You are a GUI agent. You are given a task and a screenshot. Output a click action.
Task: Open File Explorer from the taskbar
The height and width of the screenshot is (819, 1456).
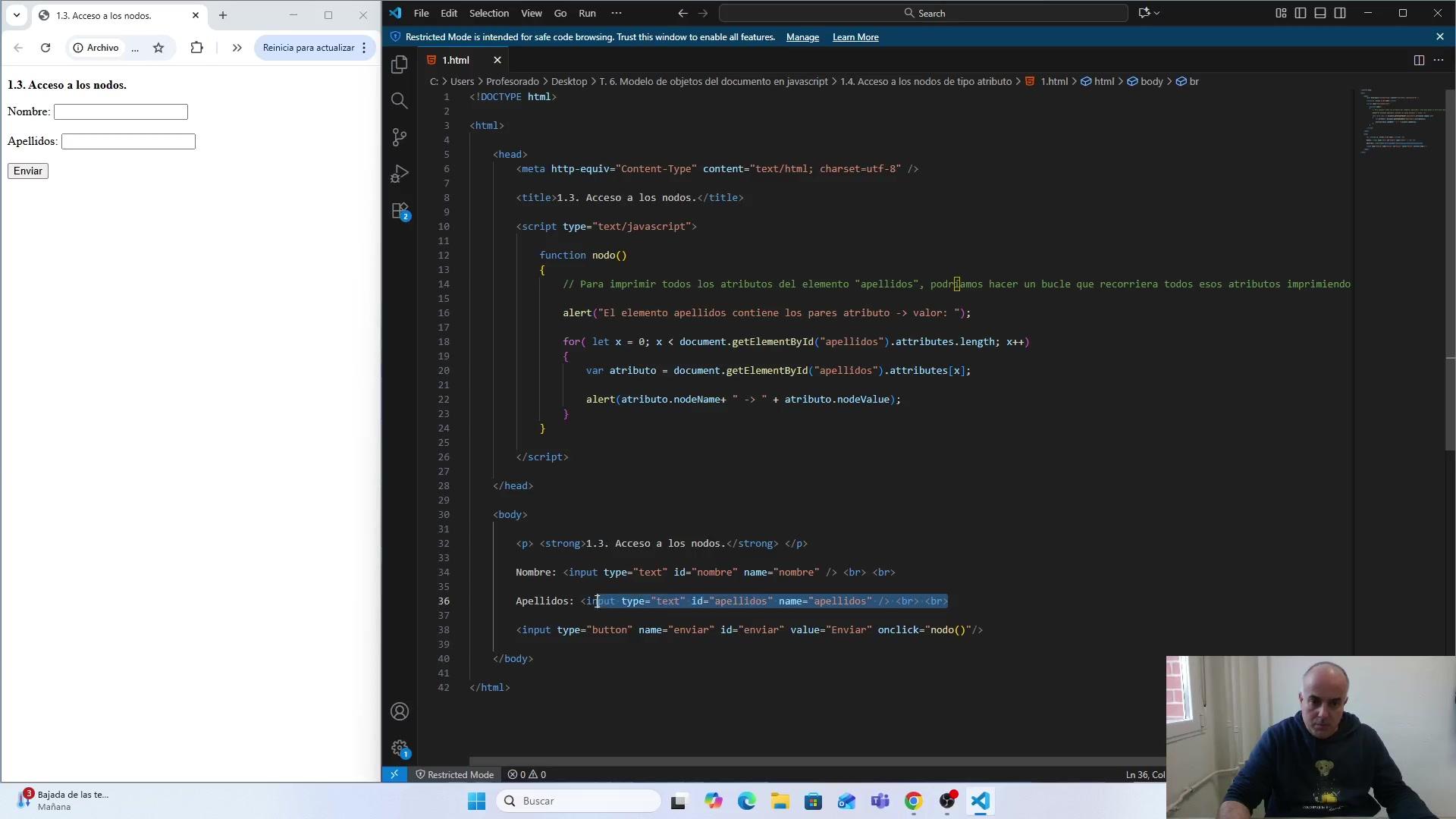[x=780, y=801]
